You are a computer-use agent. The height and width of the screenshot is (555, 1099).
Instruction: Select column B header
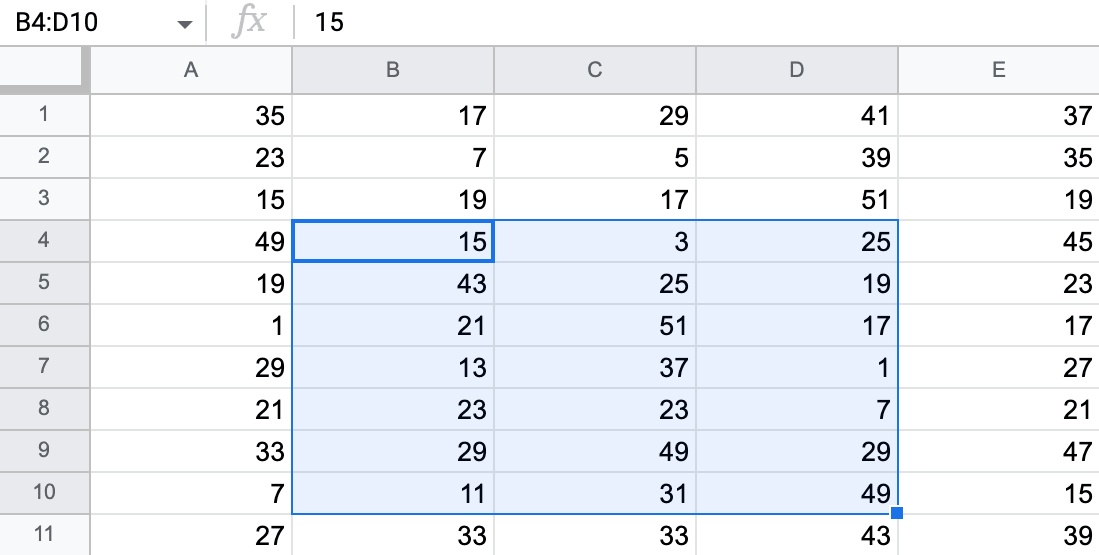point(392,70)
